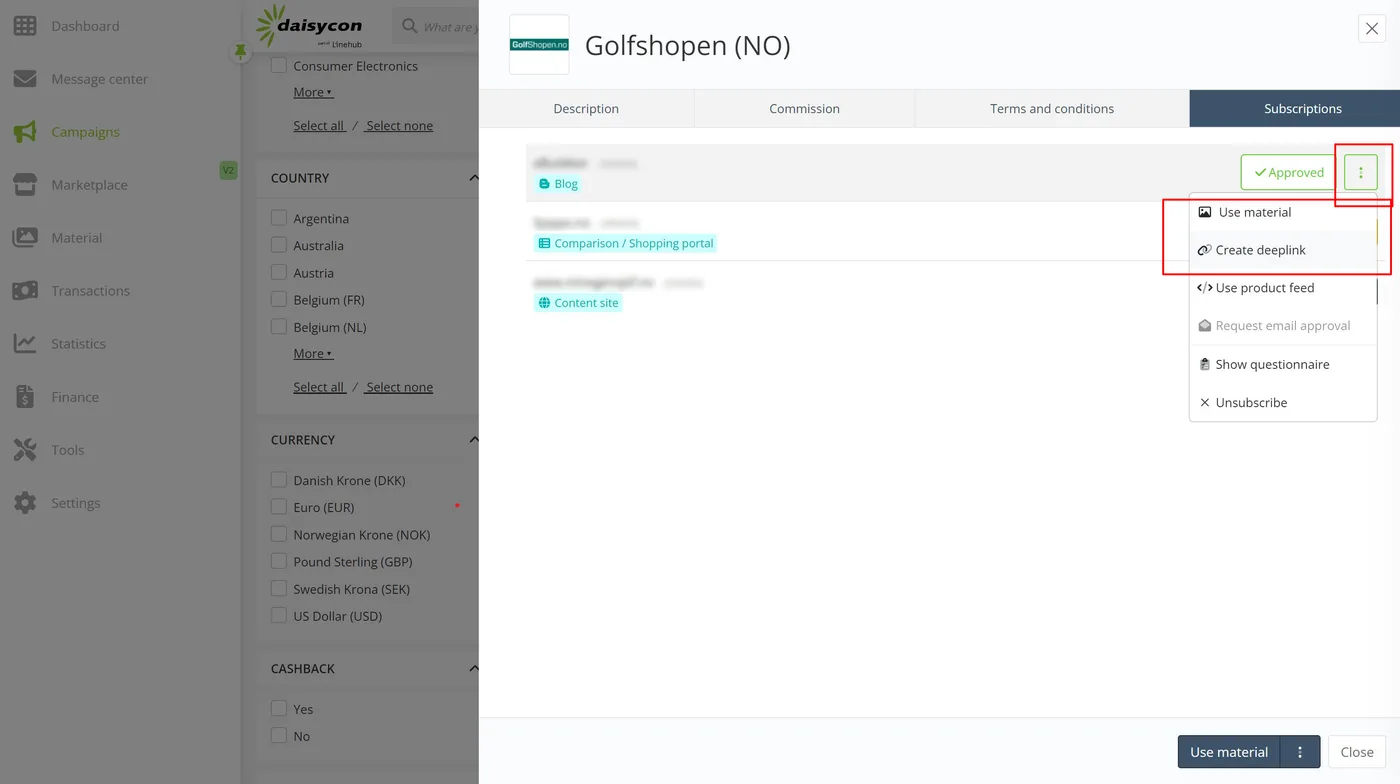Open the Settings gear icon

[25, 503]
